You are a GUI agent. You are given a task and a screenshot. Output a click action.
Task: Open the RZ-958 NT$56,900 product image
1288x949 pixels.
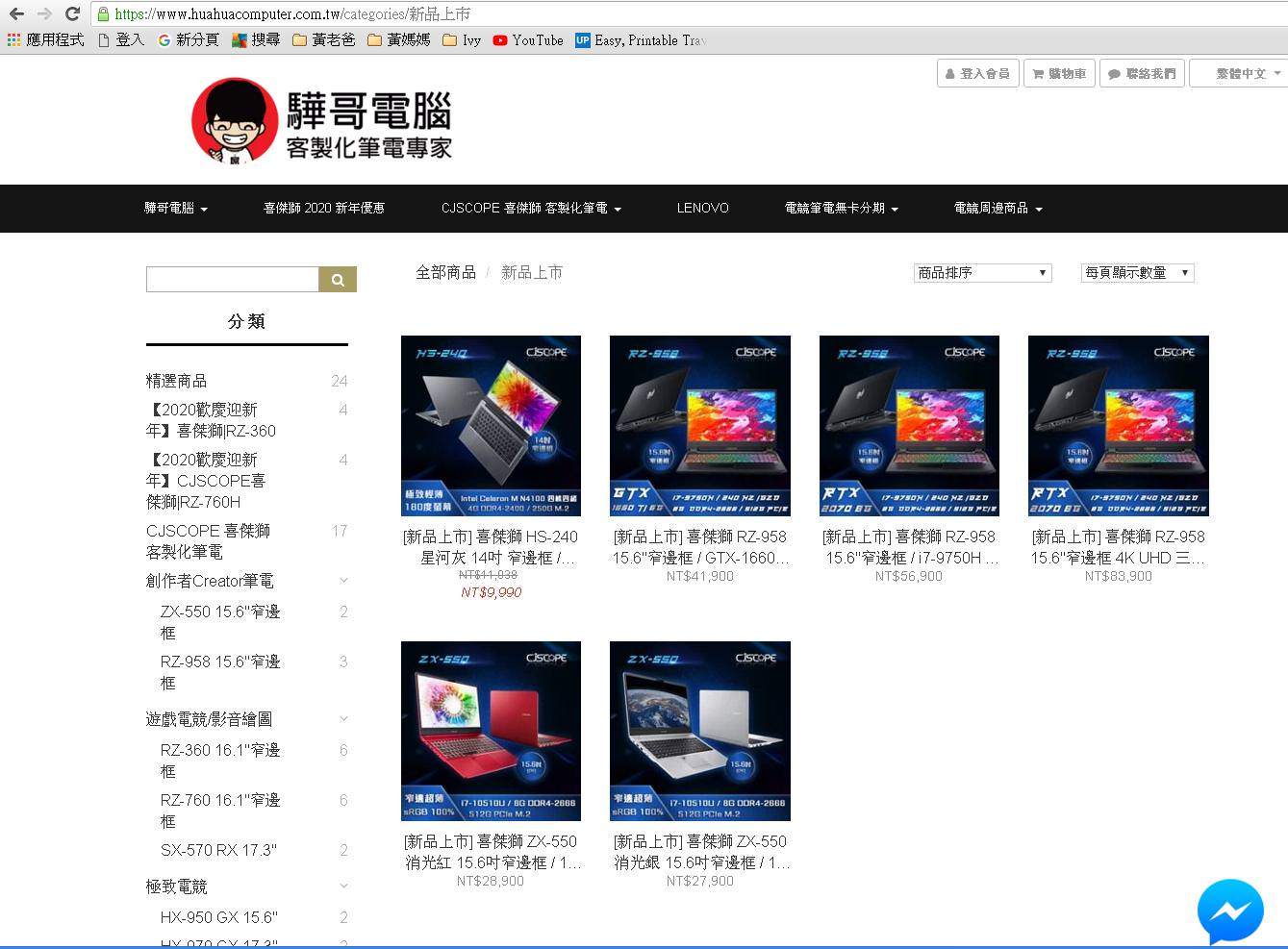click(x=909, y=426)
